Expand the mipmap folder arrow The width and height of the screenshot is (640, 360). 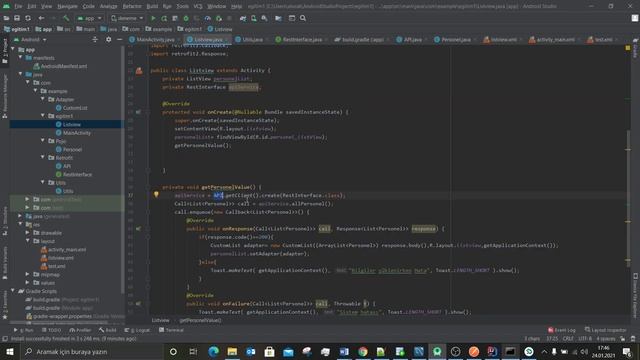tap(27, 274)
